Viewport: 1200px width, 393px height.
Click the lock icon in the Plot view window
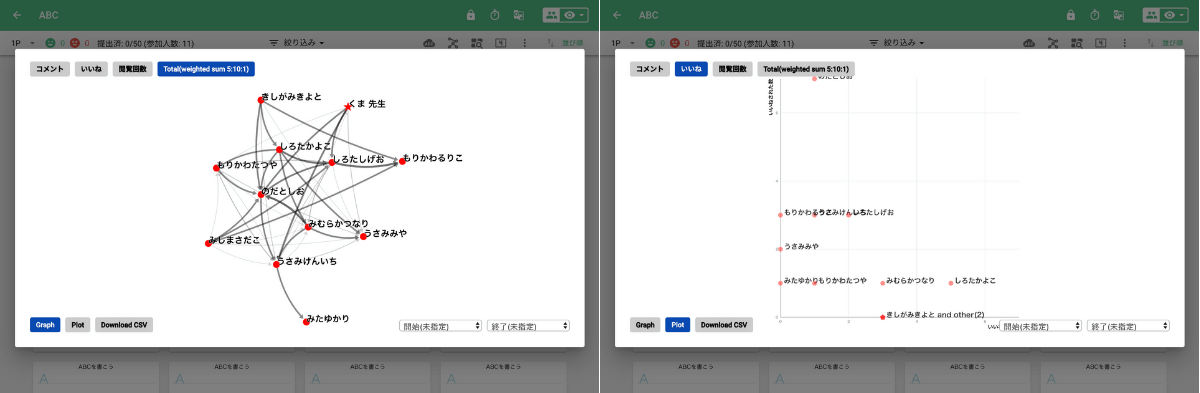point(1071,15)
